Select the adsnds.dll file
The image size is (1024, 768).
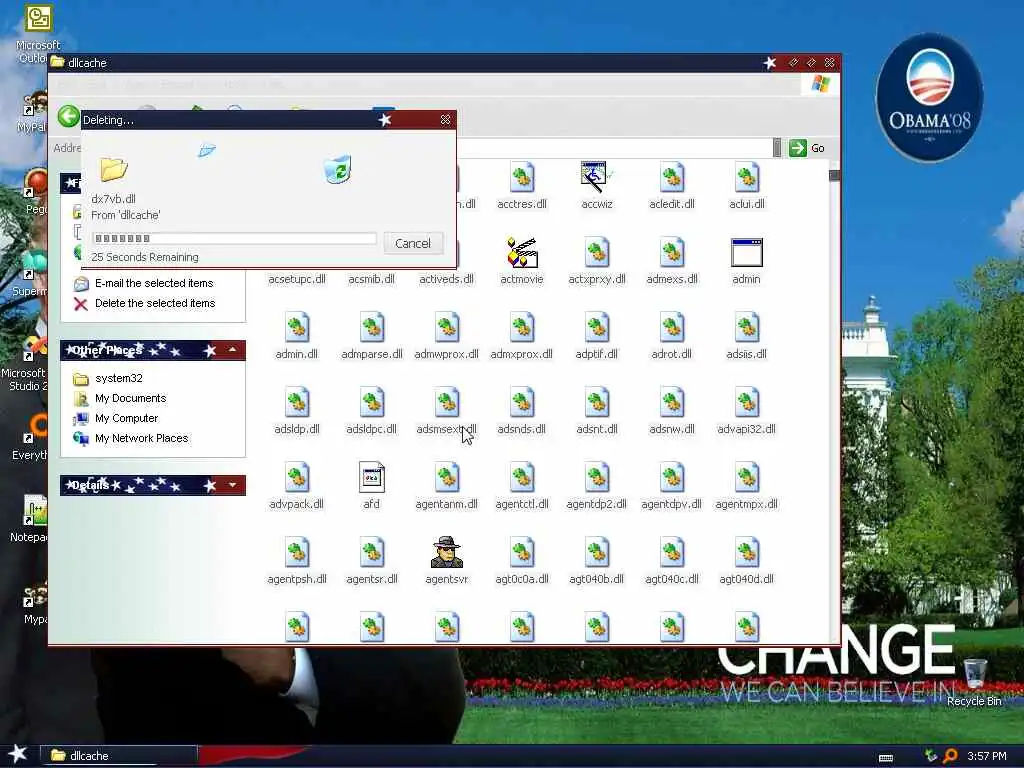coord(522,411)
